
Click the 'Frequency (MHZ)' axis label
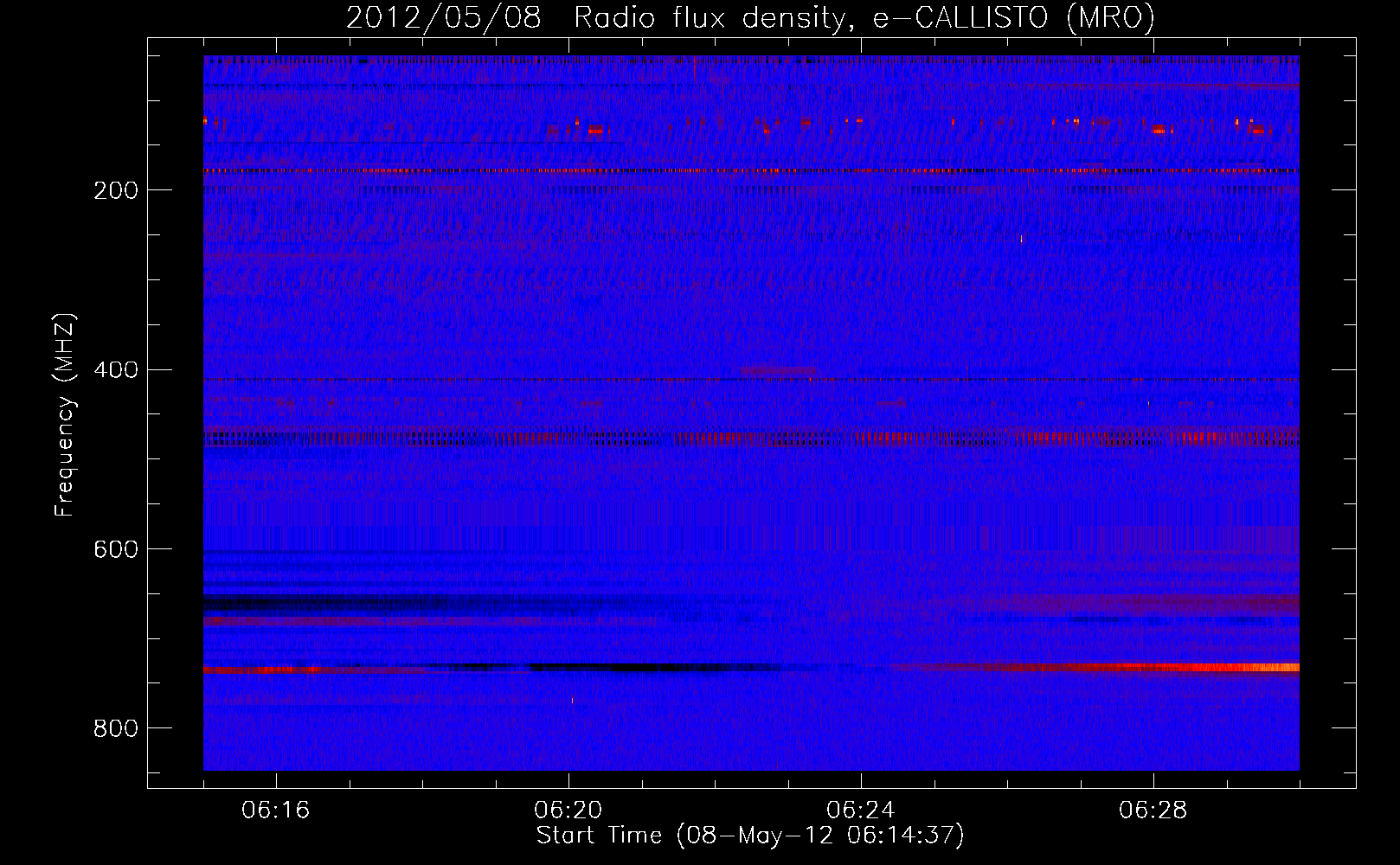point(65,414)
